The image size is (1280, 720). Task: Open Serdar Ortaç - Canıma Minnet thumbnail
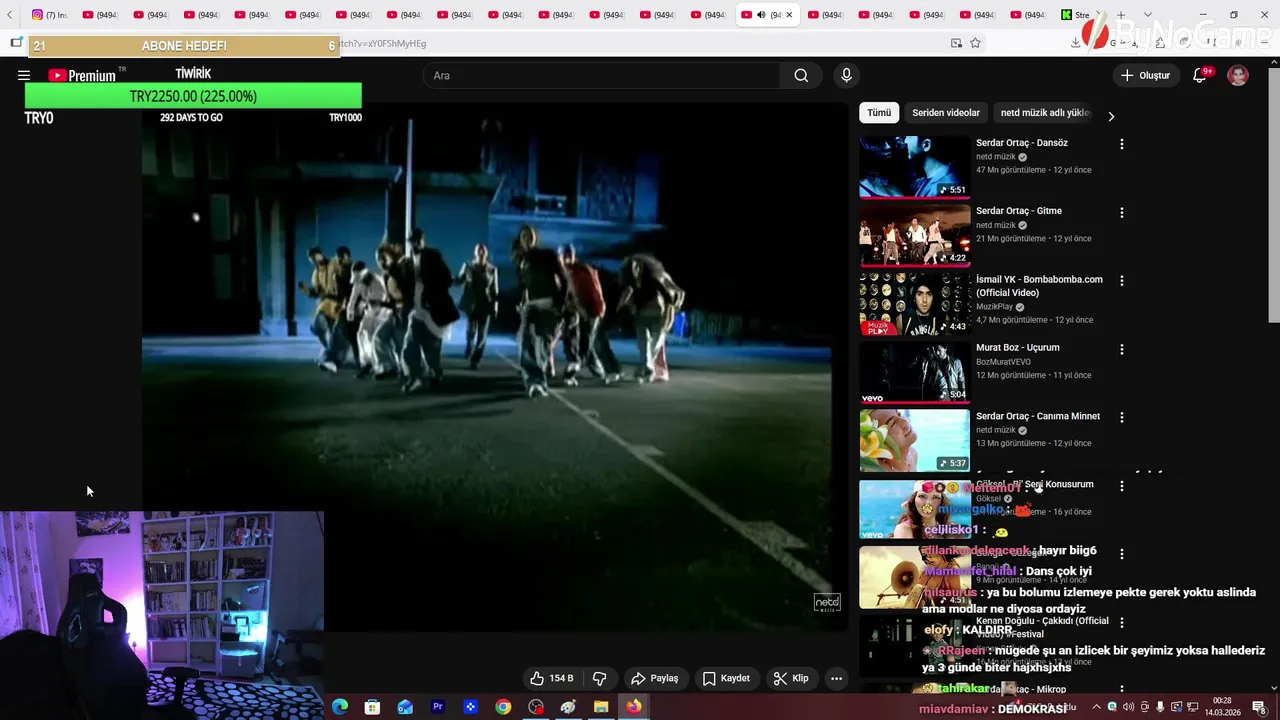coord(914,440)
